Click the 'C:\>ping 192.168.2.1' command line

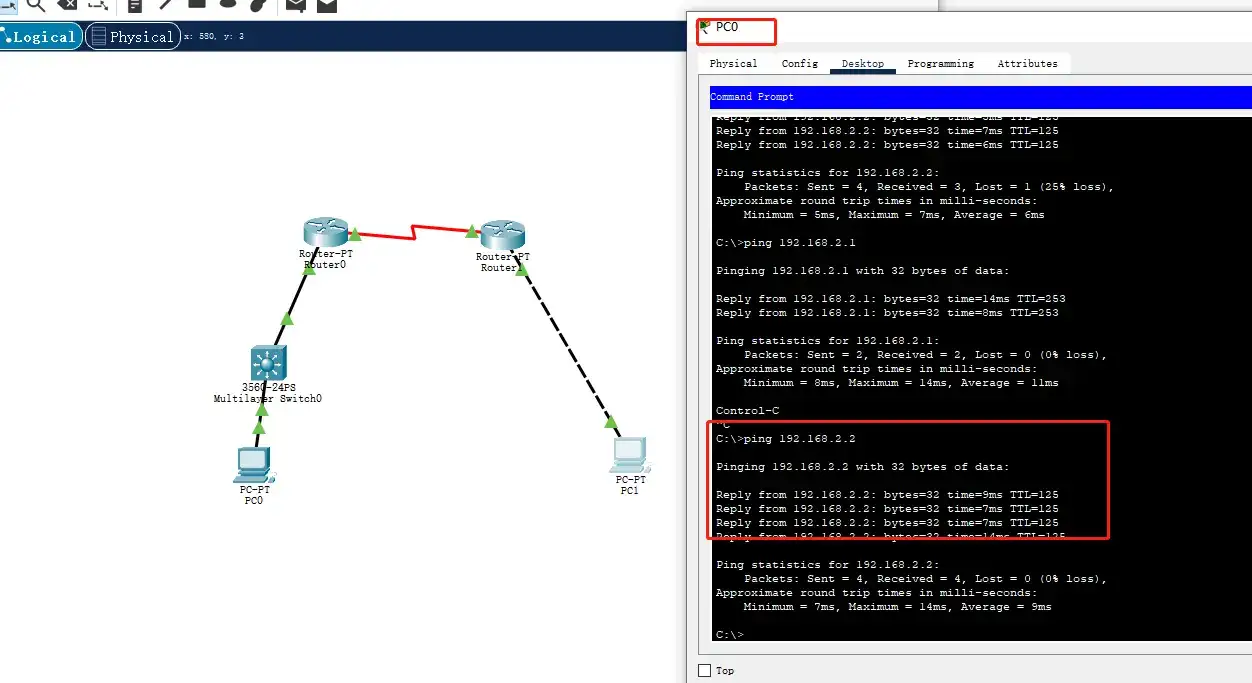click(x=786, y=243)
